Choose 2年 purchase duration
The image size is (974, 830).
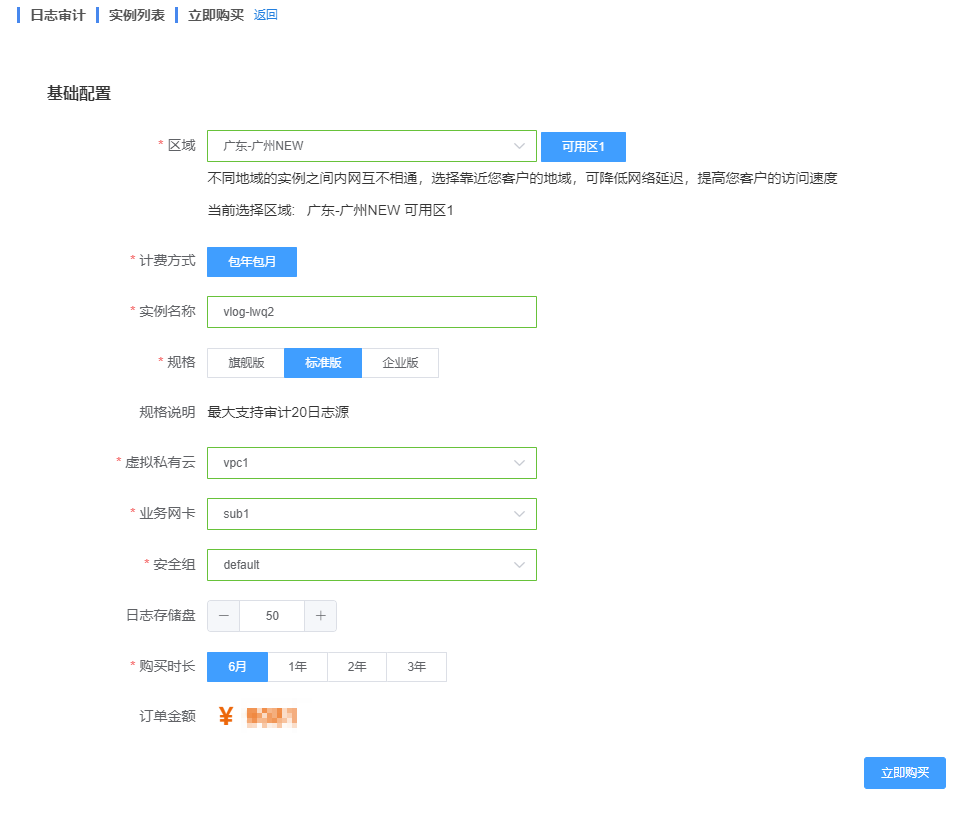click(357, 667)
